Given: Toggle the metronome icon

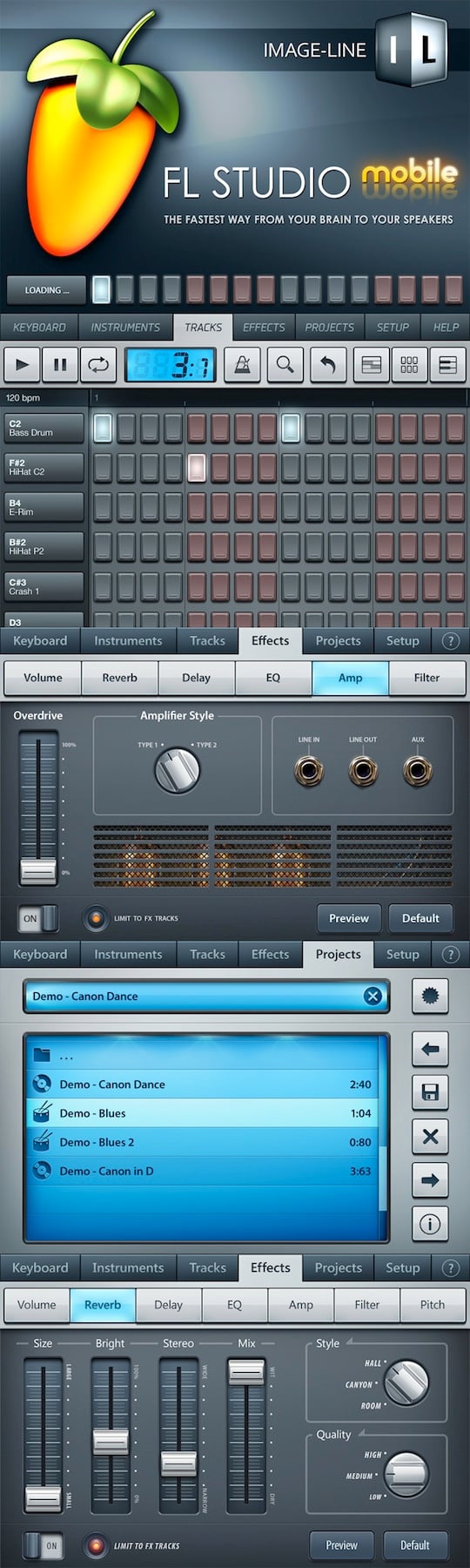Looking at the screenshot, I should coord(243,365).
